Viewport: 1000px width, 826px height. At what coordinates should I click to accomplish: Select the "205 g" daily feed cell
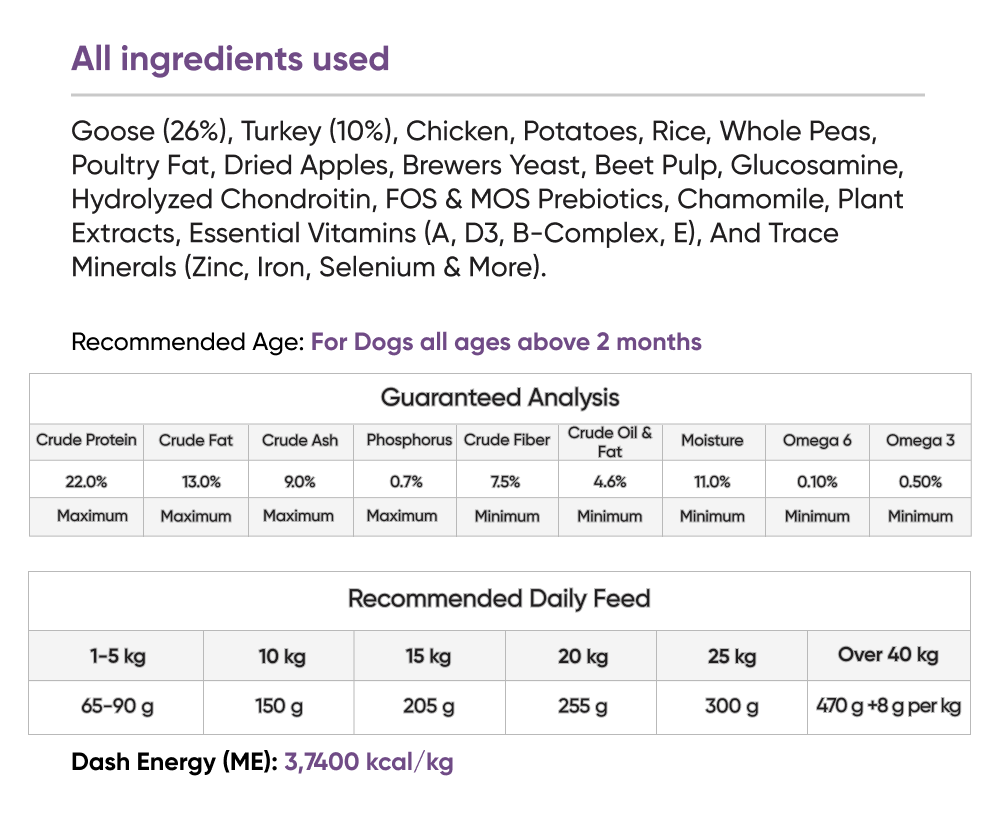pos(429,707)
